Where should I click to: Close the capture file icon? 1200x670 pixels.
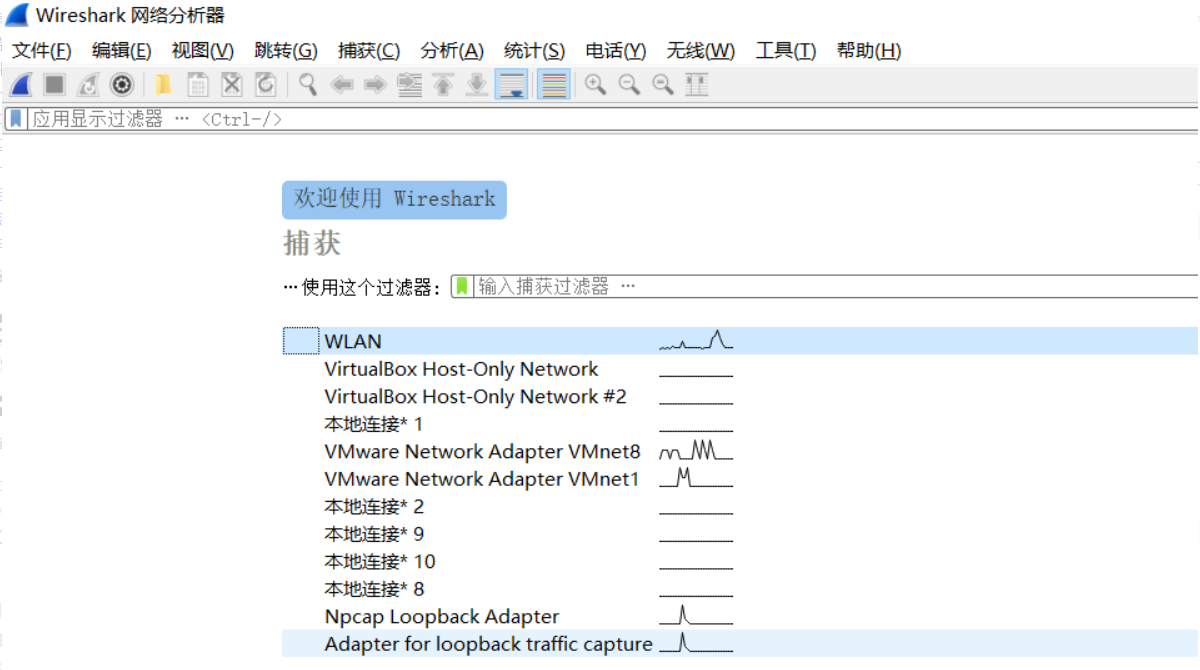pos(232,85)
